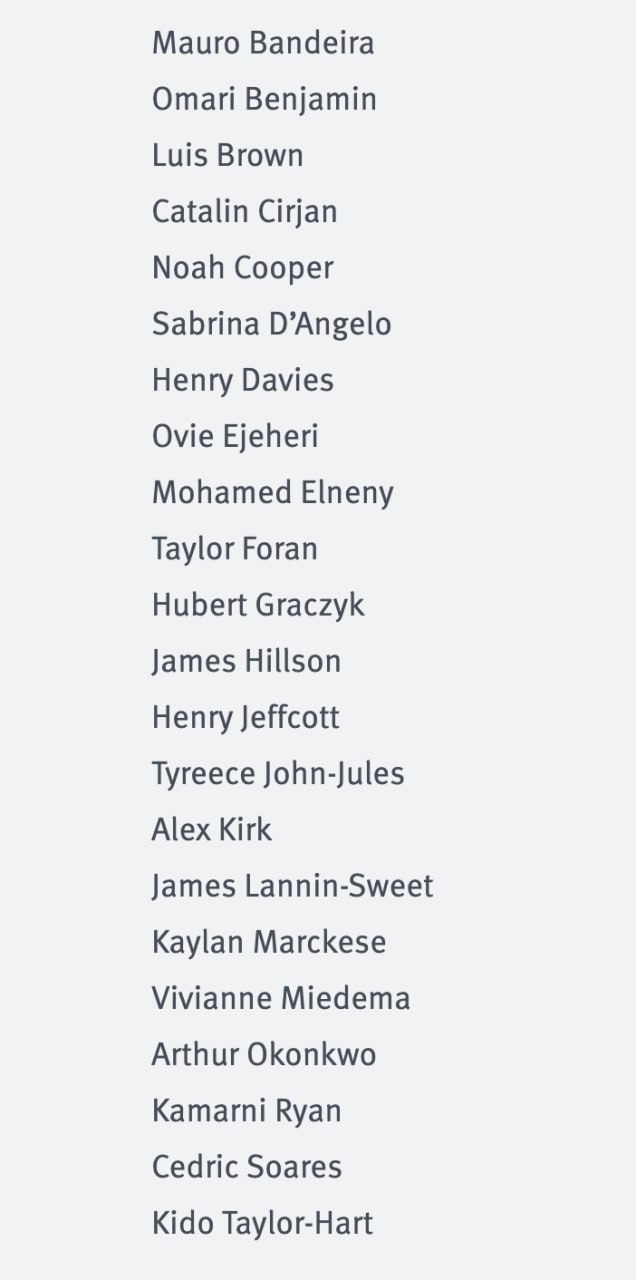636x1280 pixels.
Task: Click Alex Kirk's name
Action: pyautogui.click(x=211, y=829)
